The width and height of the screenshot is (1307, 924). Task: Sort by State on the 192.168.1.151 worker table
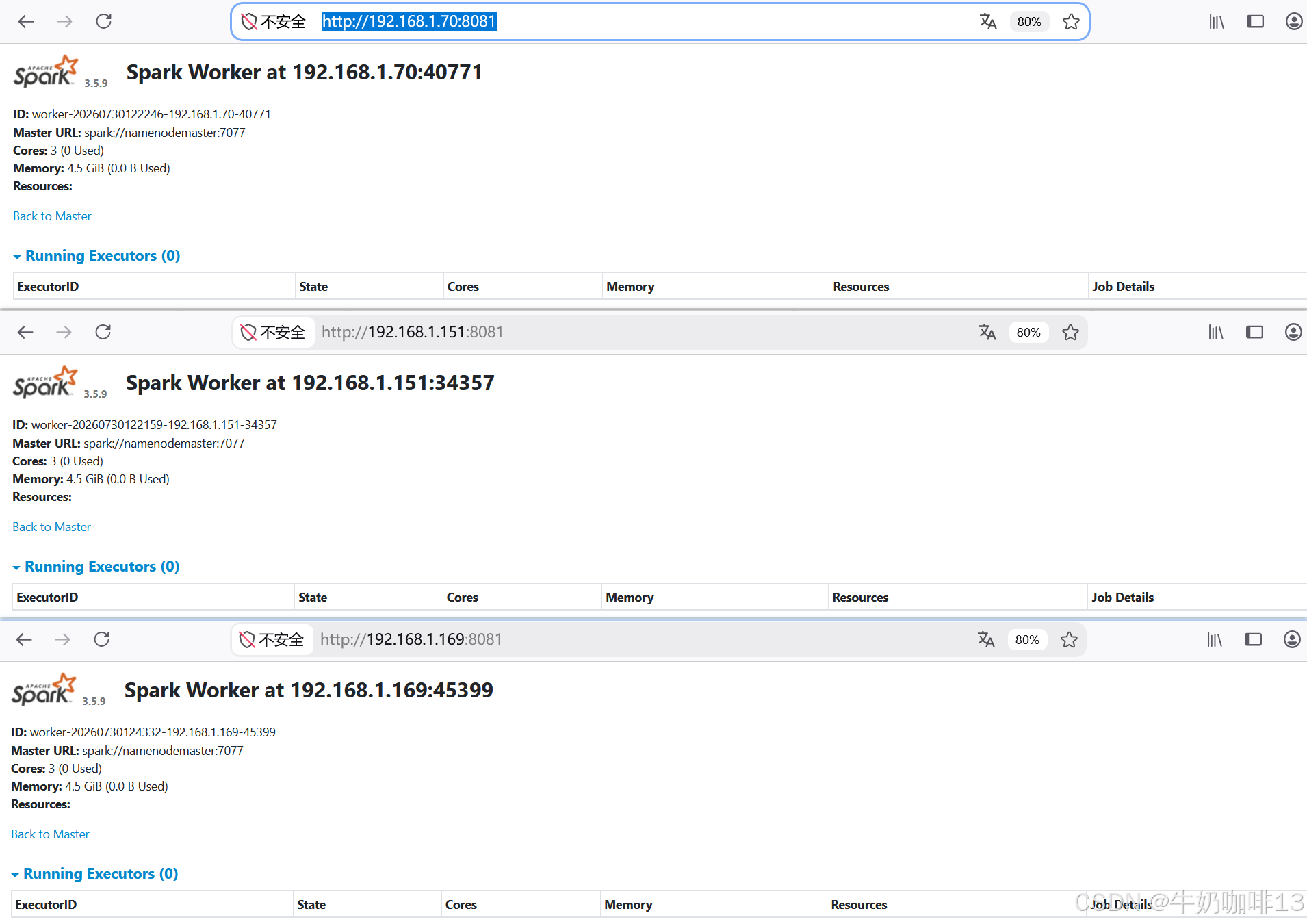coord(369,598)
